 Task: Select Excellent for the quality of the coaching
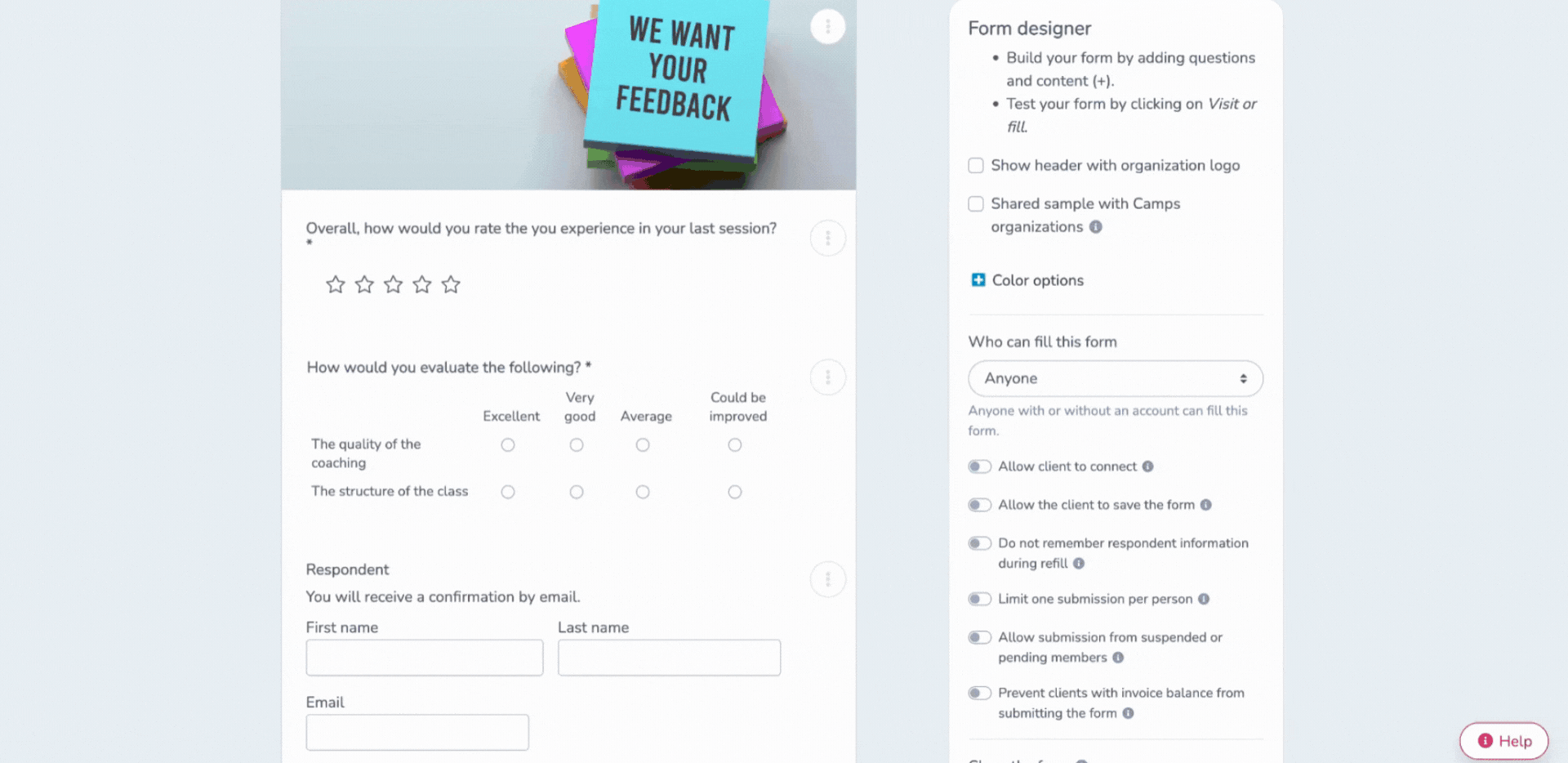(x=508, y=444)
